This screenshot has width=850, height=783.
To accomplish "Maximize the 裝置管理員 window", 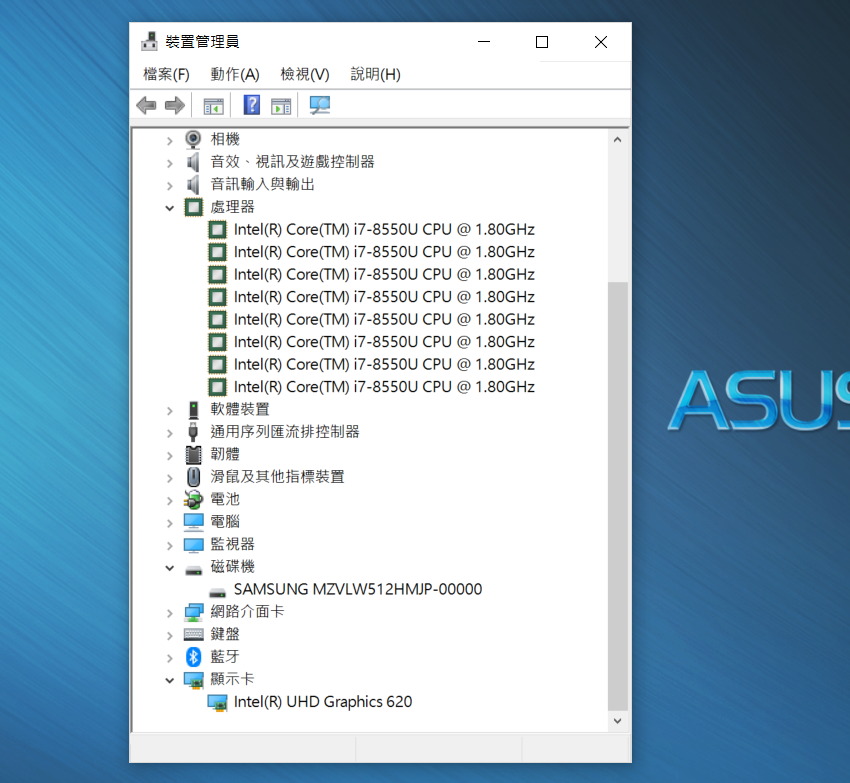I will [542, 42].
